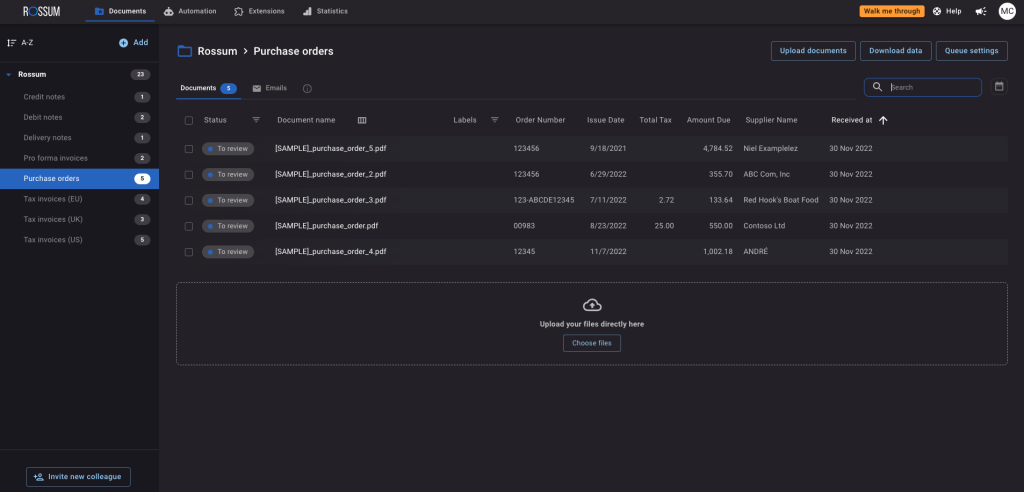The height and width of the screenshot is (492, 1024).
Task: Select all documents checkbox in header
Action: (x=189, y=120)
